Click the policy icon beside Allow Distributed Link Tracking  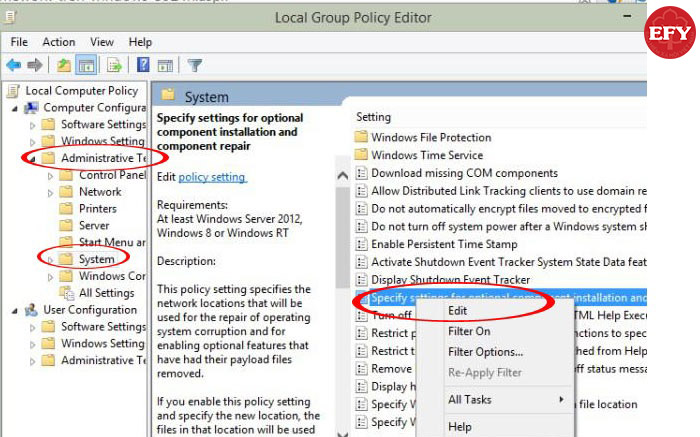coord(362,191)
